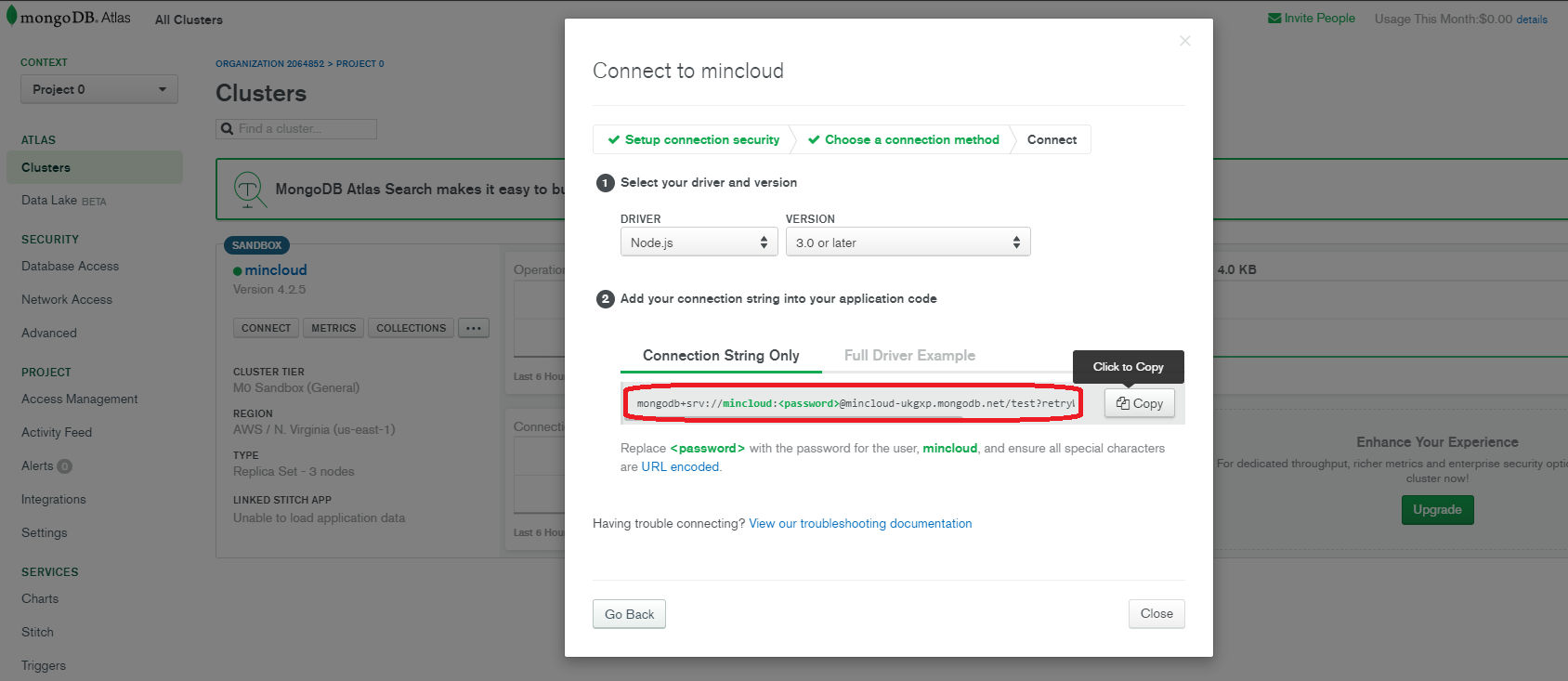Open troubleshooting documentation link

click(x=860, y=524)
